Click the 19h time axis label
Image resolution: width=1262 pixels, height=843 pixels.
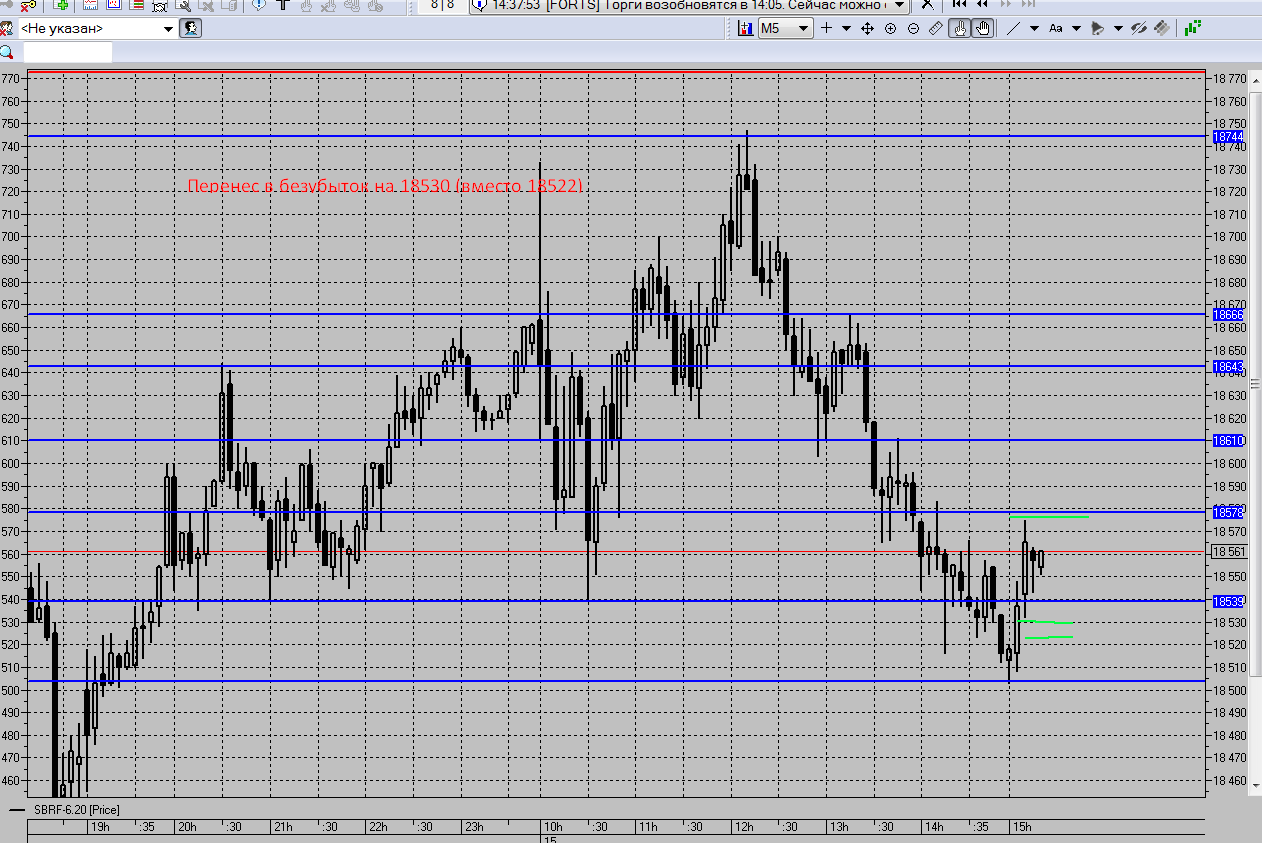(100, 827)
